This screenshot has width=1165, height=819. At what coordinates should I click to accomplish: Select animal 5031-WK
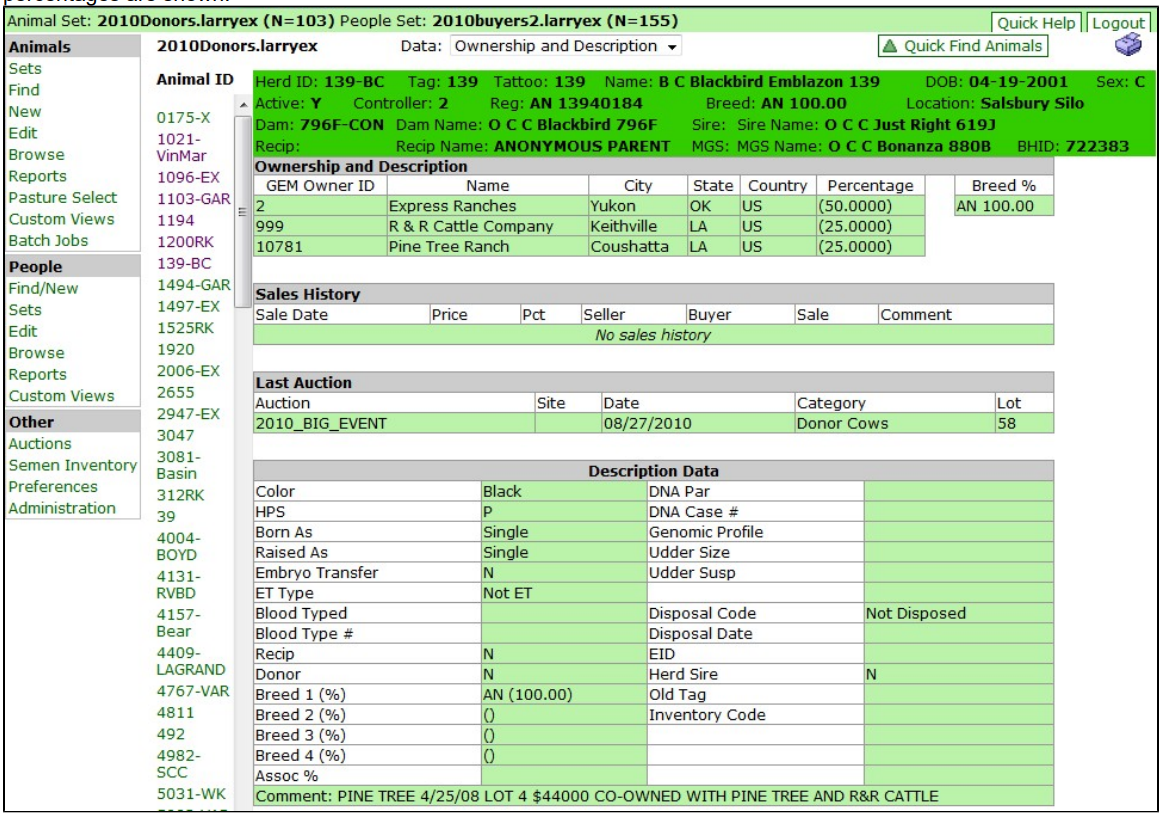(x=191, y=794)
